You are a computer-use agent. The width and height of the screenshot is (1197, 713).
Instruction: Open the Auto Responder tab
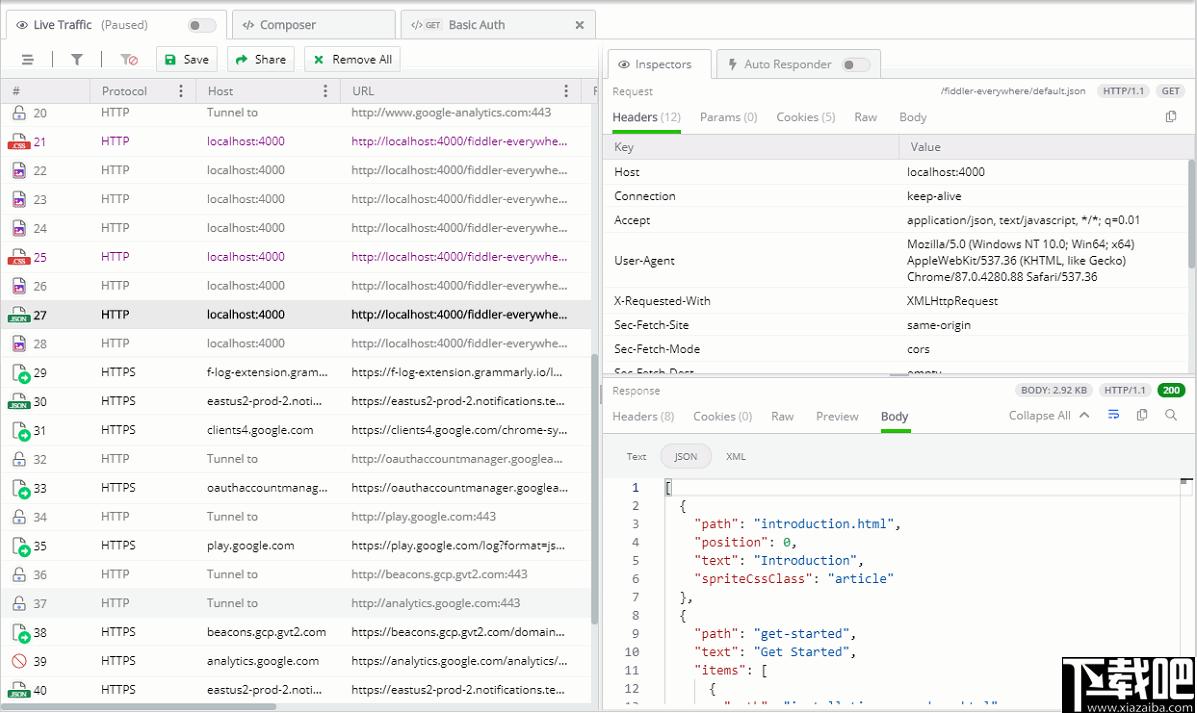(x=799, y=64)
